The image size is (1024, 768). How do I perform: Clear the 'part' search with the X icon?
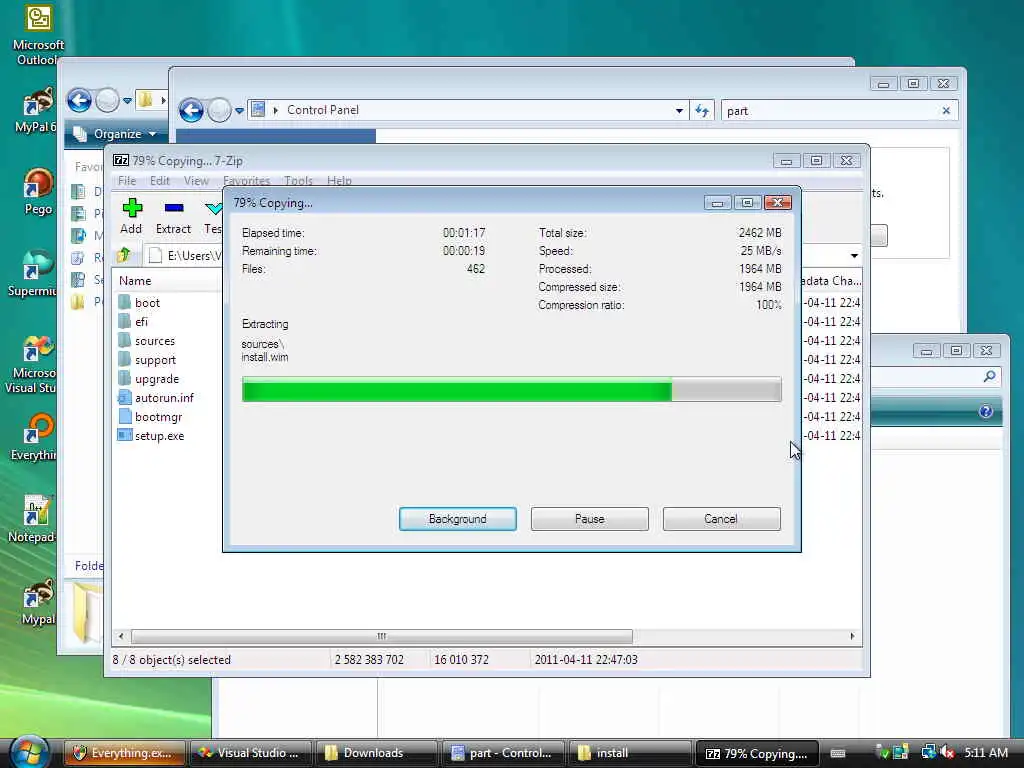coord(946,110)
